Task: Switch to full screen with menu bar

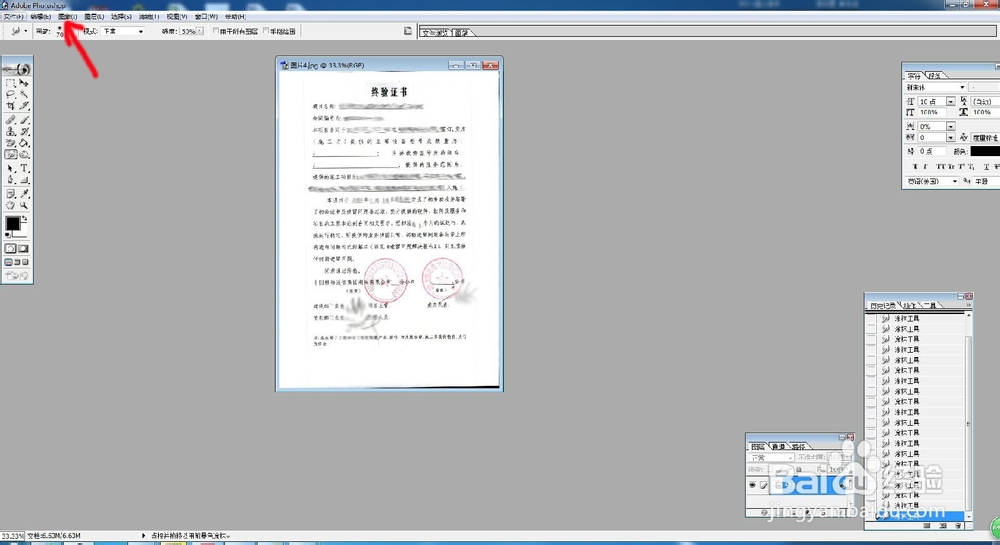Action: [17, 262]
